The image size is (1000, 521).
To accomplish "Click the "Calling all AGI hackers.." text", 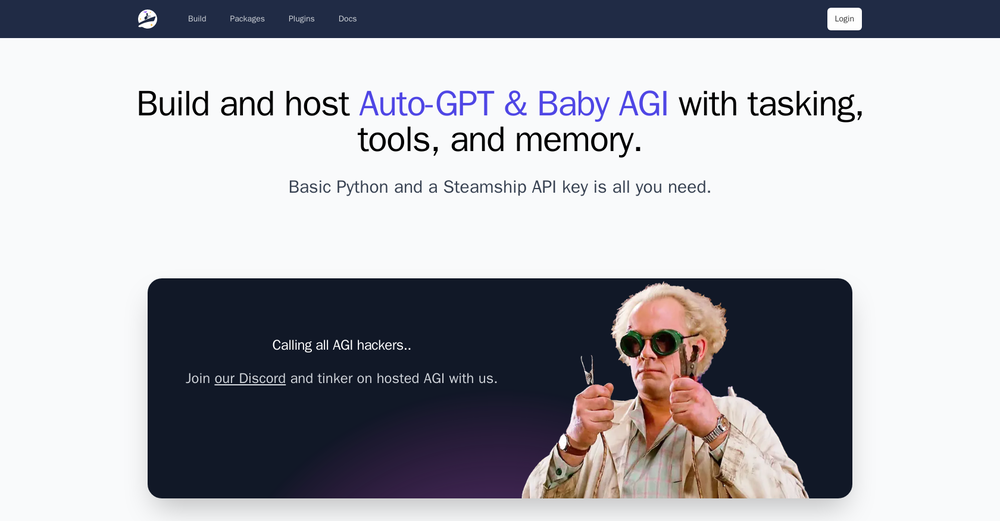I will click(341, 345).
